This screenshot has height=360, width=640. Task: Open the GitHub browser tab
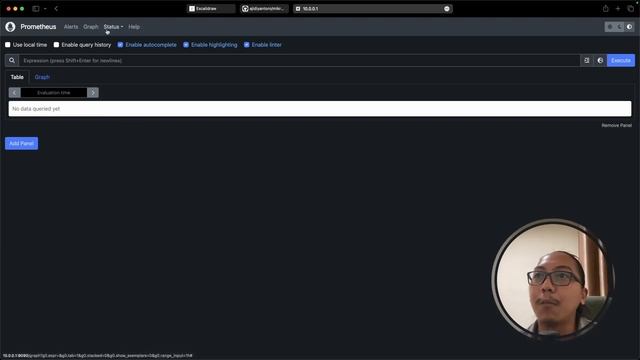[x=264, y=9]
